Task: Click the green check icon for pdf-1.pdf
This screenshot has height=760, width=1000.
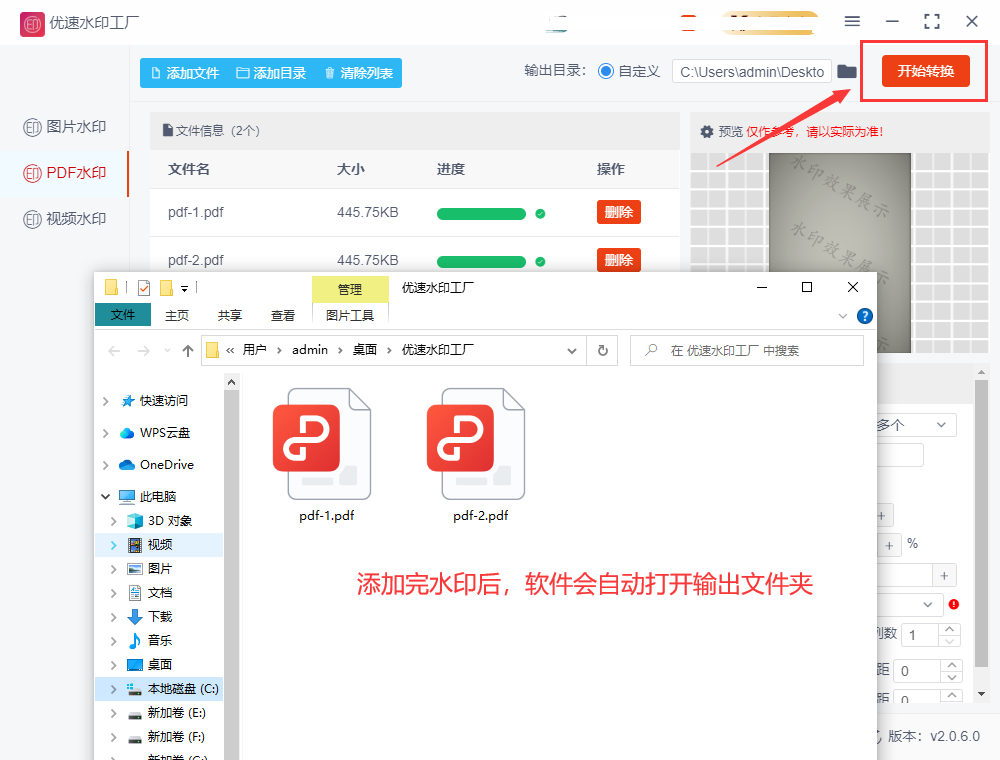Action: (x=540, y=214)
